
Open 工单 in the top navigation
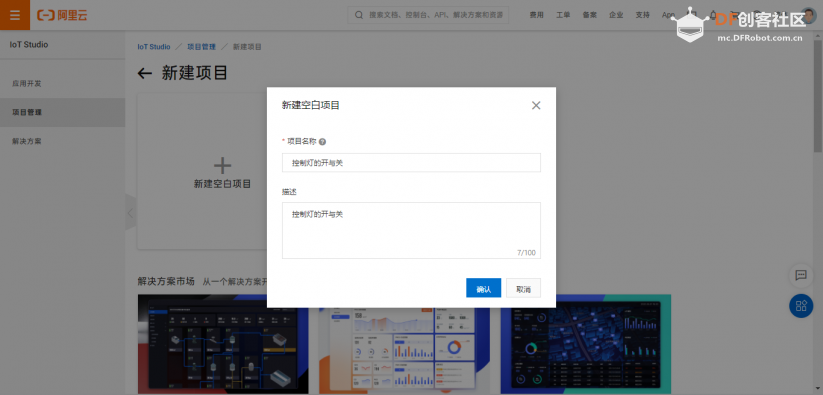(563, 15)
